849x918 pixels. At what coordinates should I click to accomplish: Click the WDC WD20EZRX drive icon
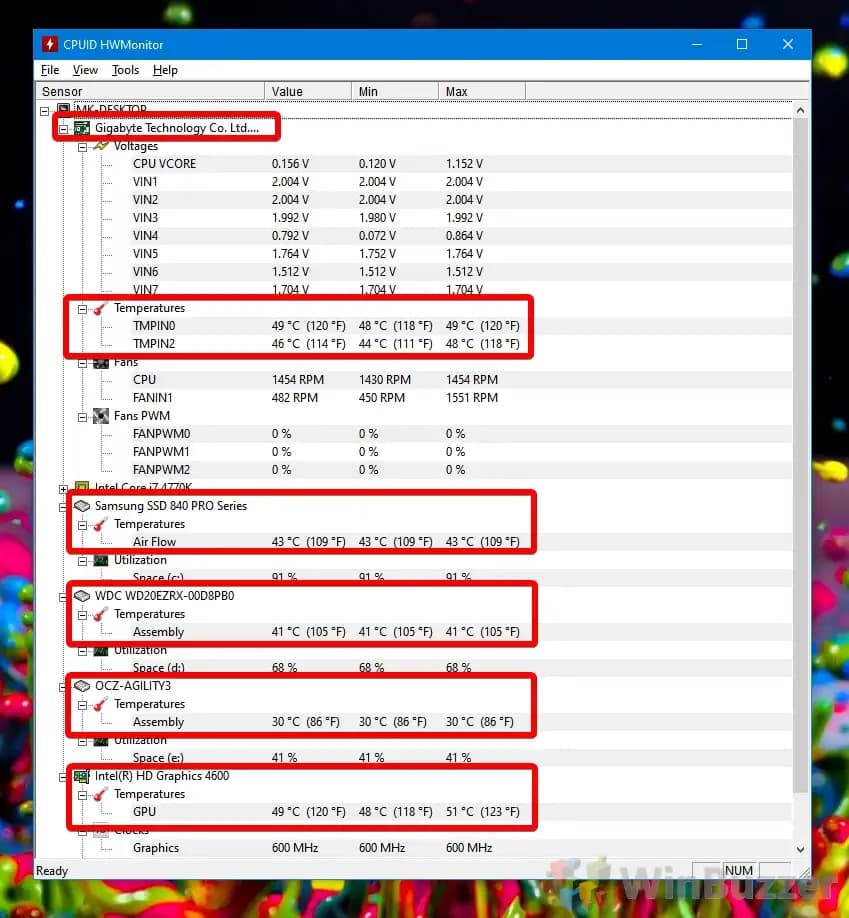[x=82, y=596]
